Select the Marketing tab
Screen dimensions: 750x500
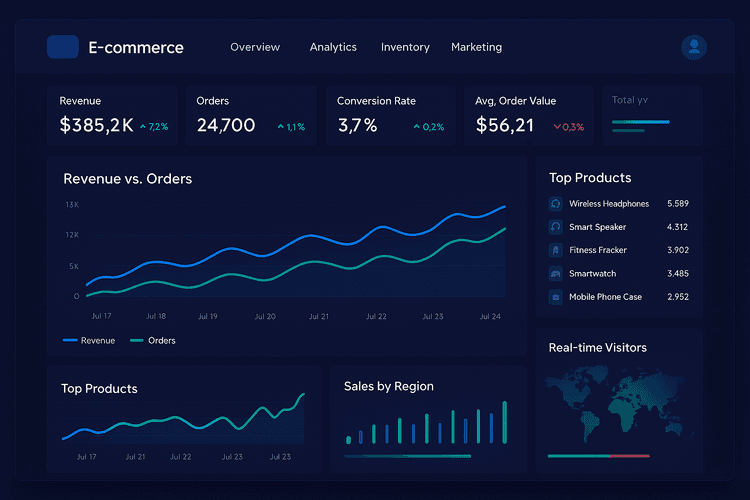click(476, 47)
